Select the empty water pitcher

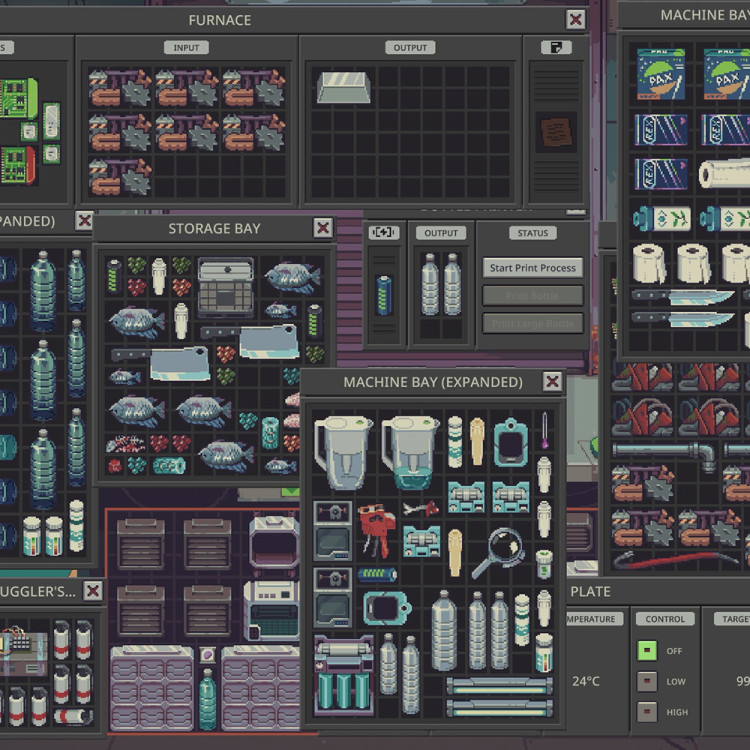343,452
